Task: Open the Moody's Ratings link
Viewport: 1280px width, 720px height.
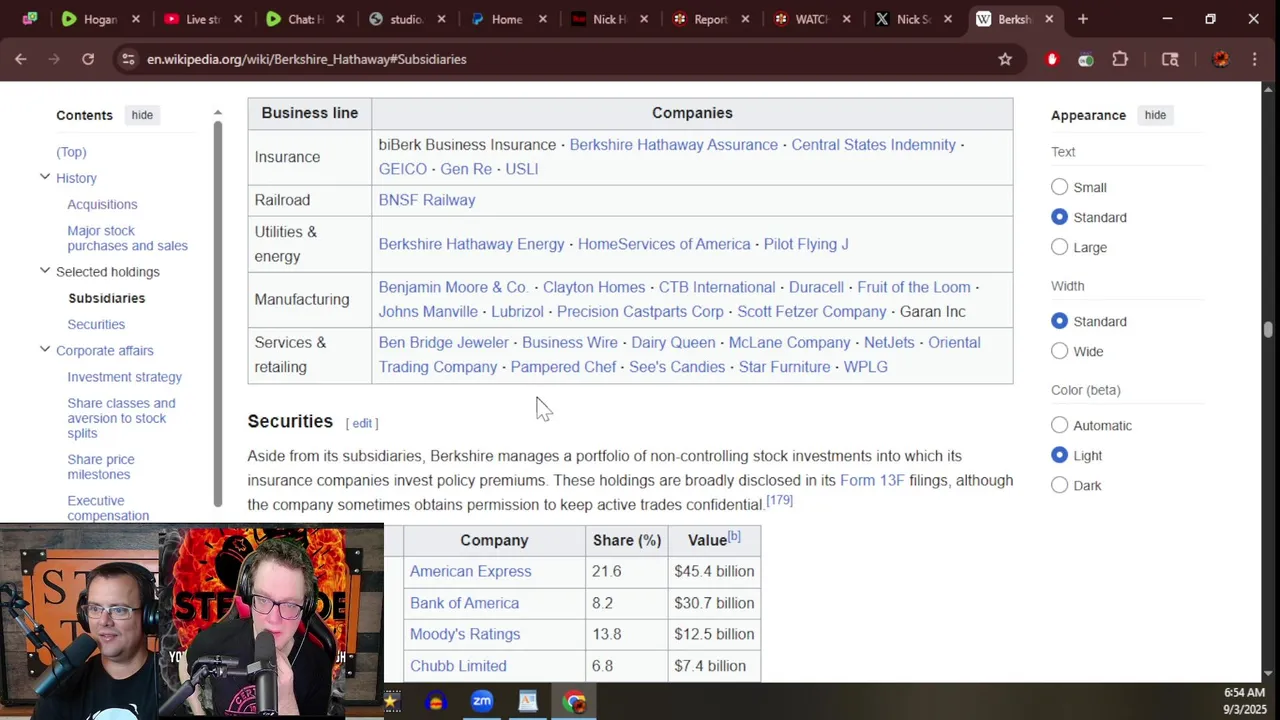Action: click(x=465, y=634)
